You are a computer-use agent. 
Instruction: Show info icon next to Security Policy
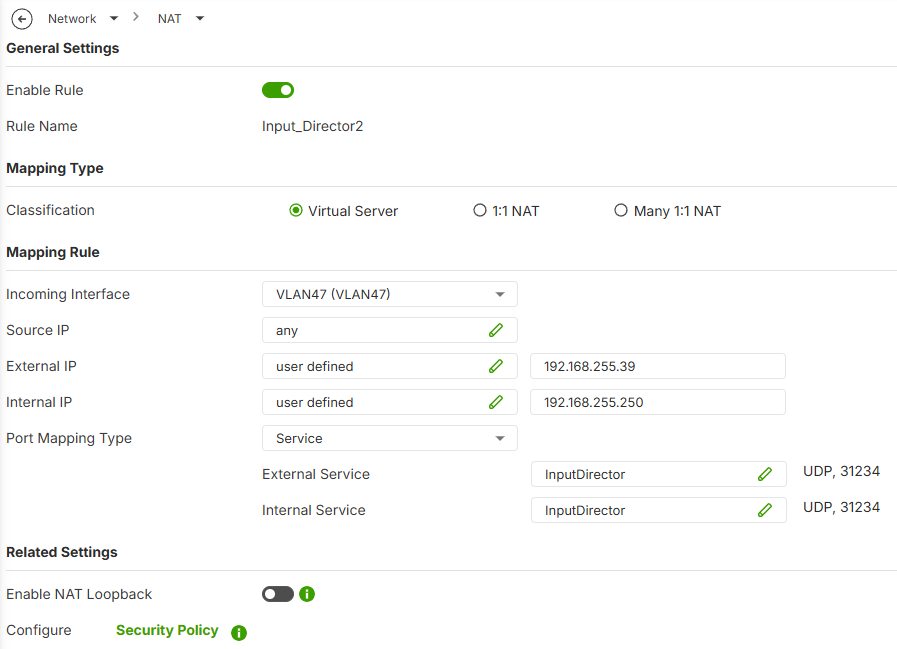point(239,632)
